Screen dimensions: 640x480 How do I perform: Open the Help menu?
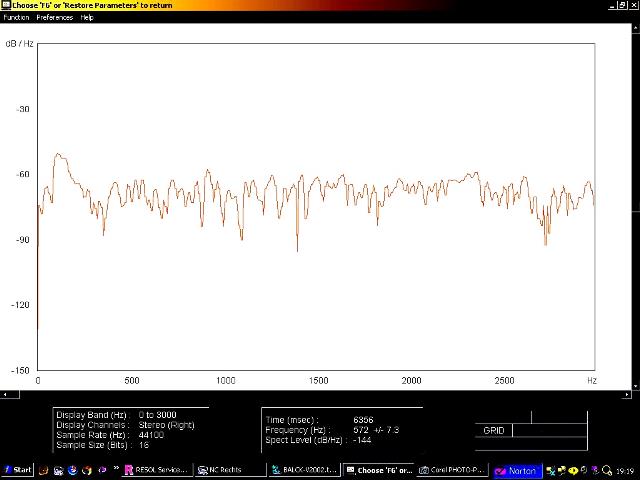pos(87,18)
